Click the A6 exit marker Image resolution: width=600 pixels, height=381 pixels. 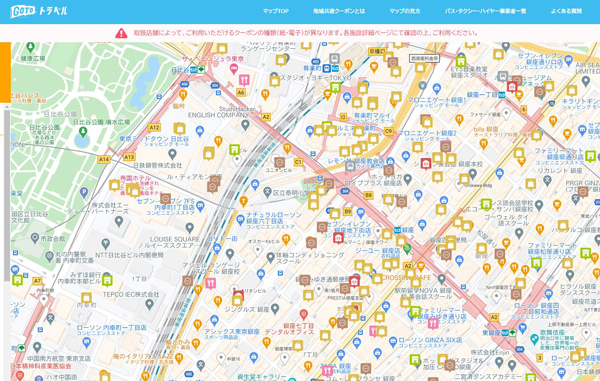(x=241, y=92)
